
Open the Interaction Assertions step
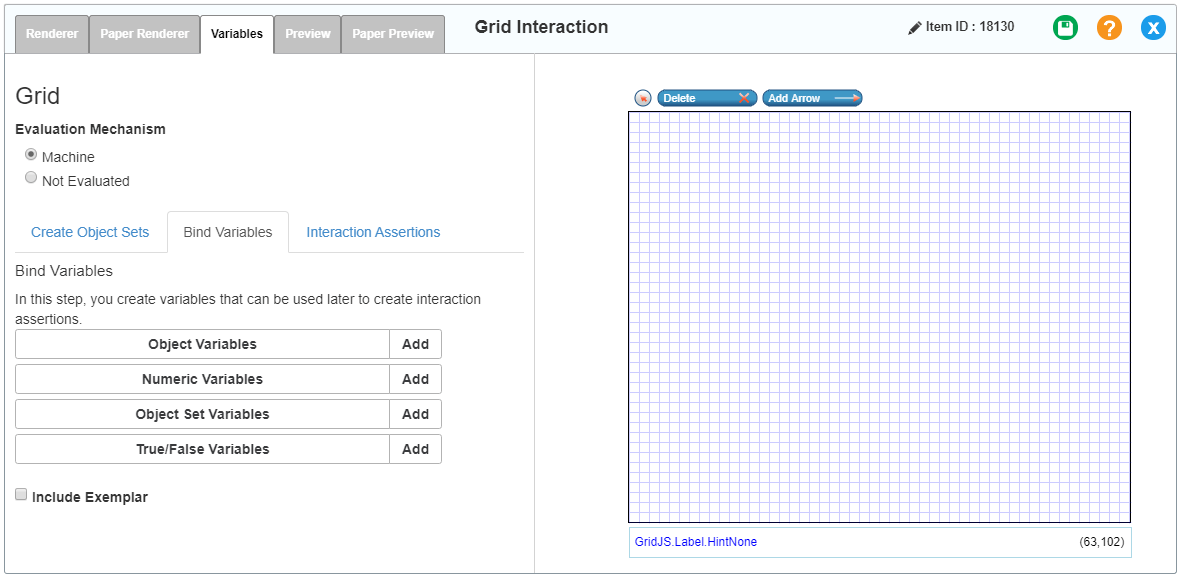click(374, 232)
